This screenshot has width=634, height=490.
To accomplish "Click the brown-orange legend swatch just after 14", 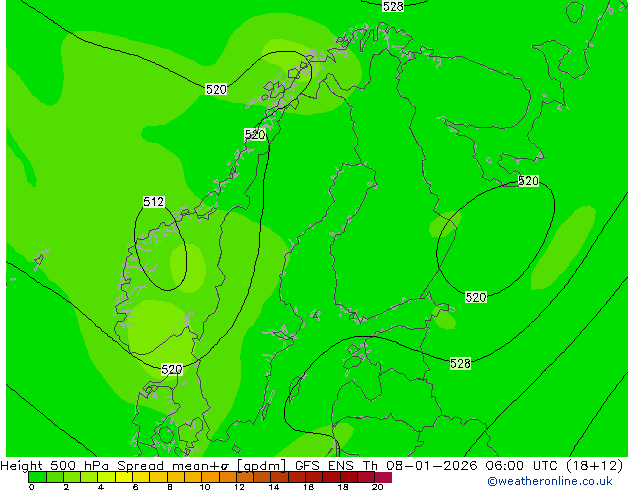I will pos(280,477).
